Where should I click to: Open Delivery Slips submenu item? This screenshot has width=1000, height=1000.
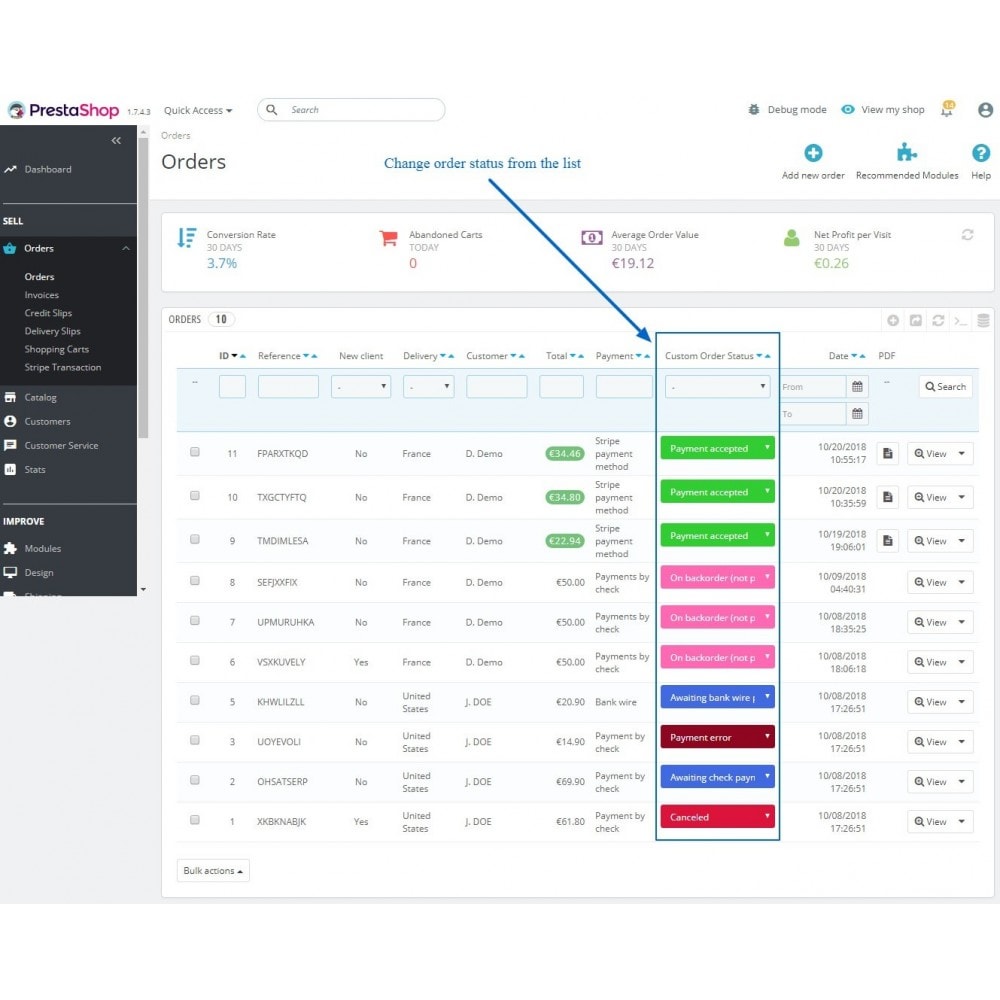pos(52,332)
